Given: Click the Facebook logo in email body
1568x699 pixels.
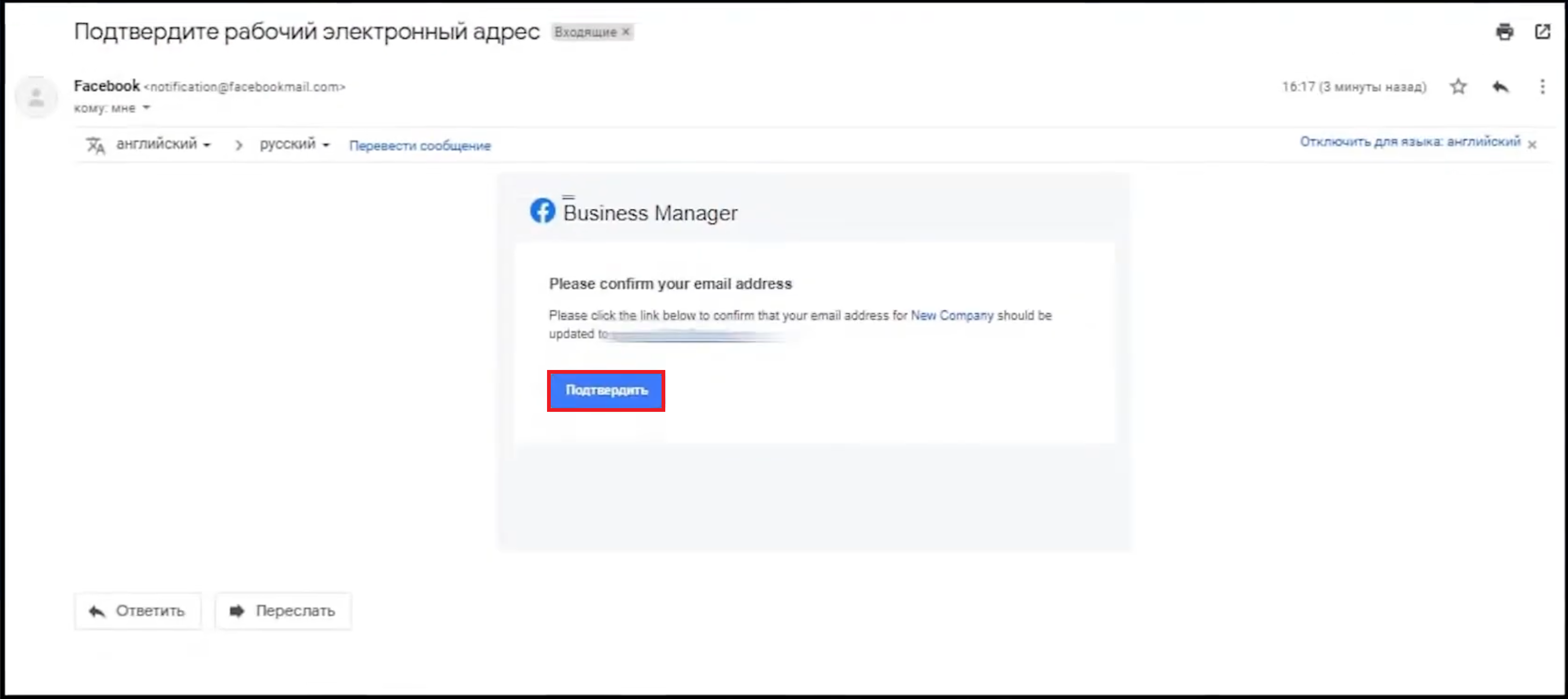Looking at the screenshot, I should [x=542, y=210].
